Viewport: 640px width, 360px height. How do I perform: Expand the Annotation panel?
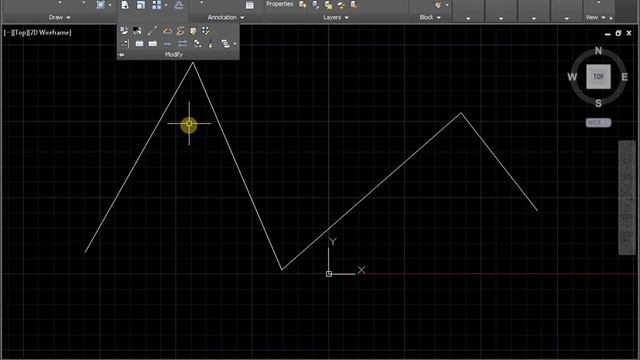[226, 17]
